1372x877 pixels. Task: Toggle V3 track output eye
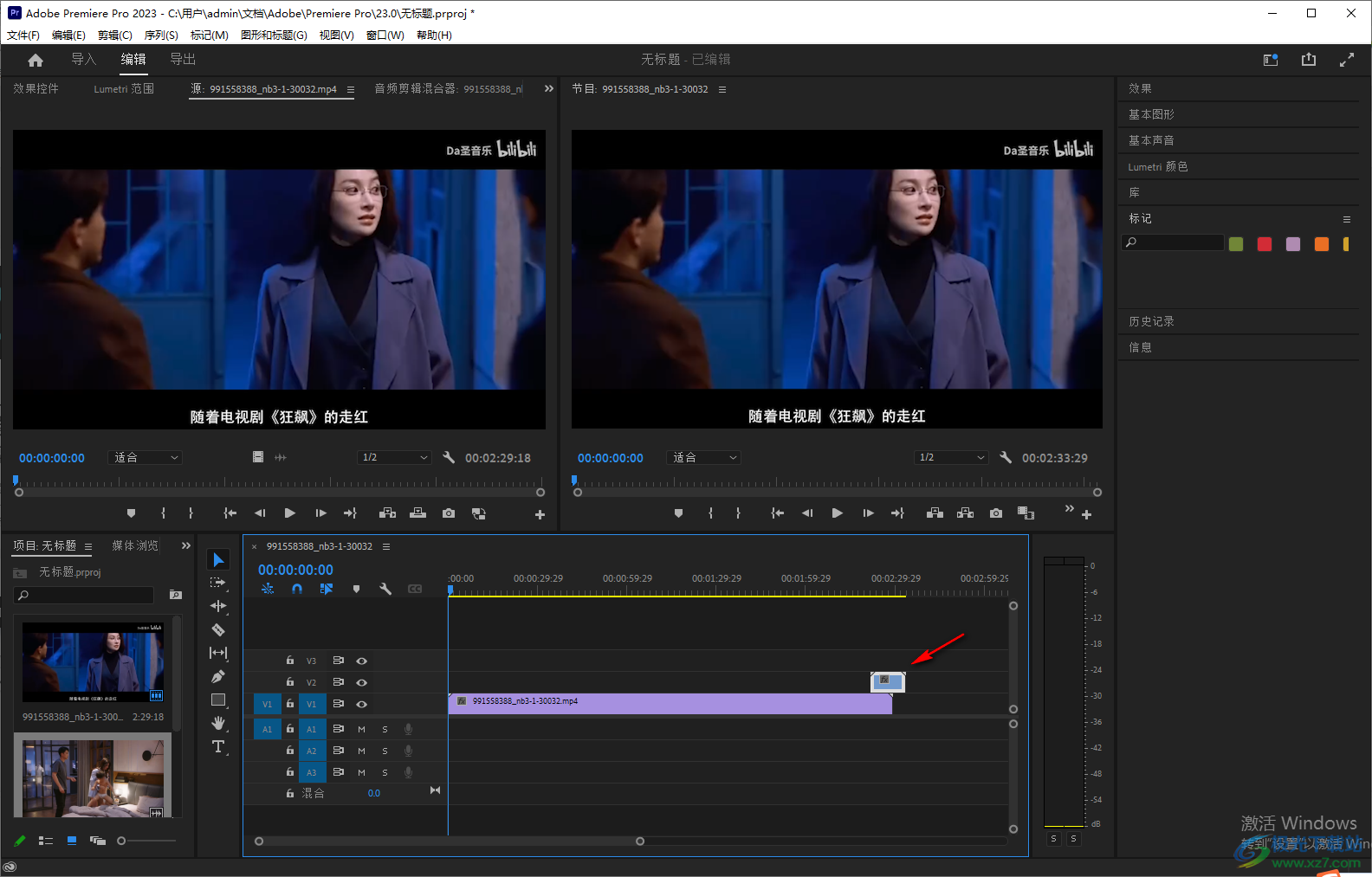(x=362, y=661)
